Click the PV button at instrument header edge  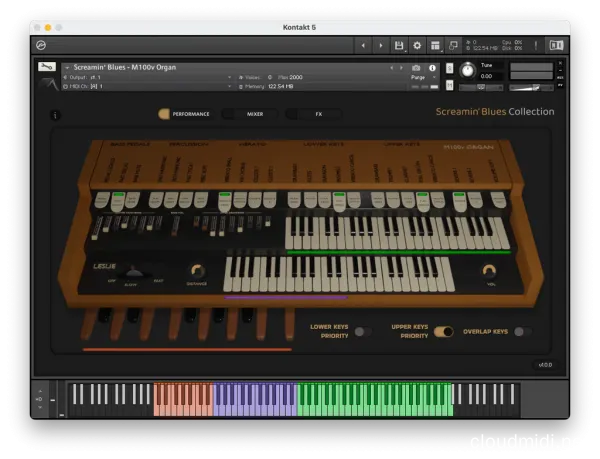[x=560, y=85]
